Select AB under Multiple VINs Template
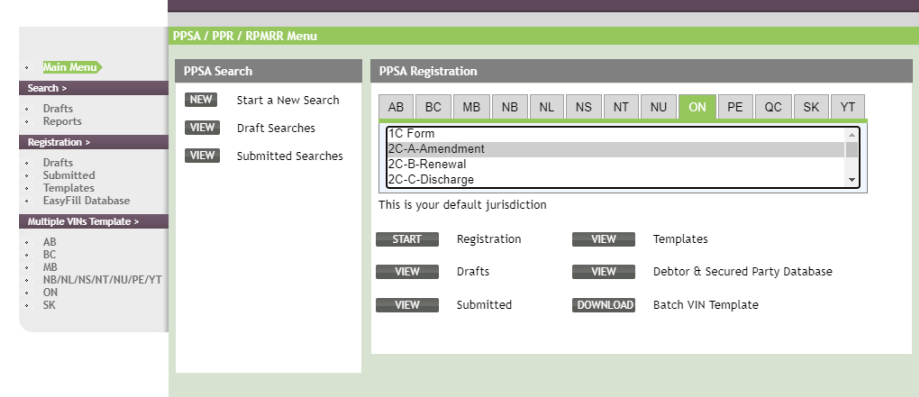 tap(49, 242)
